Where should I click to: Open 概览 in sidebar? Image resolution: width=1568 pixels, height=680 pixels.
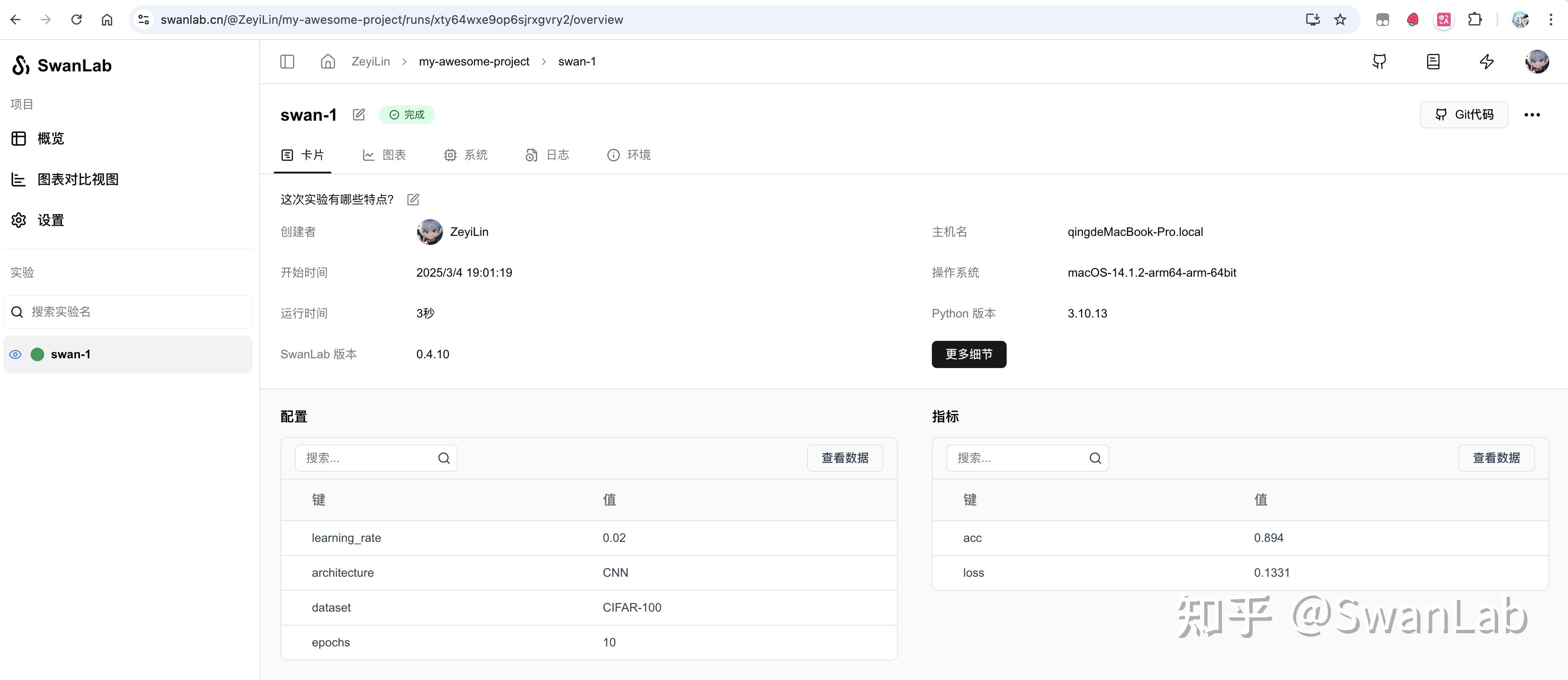tap(38, 139)
